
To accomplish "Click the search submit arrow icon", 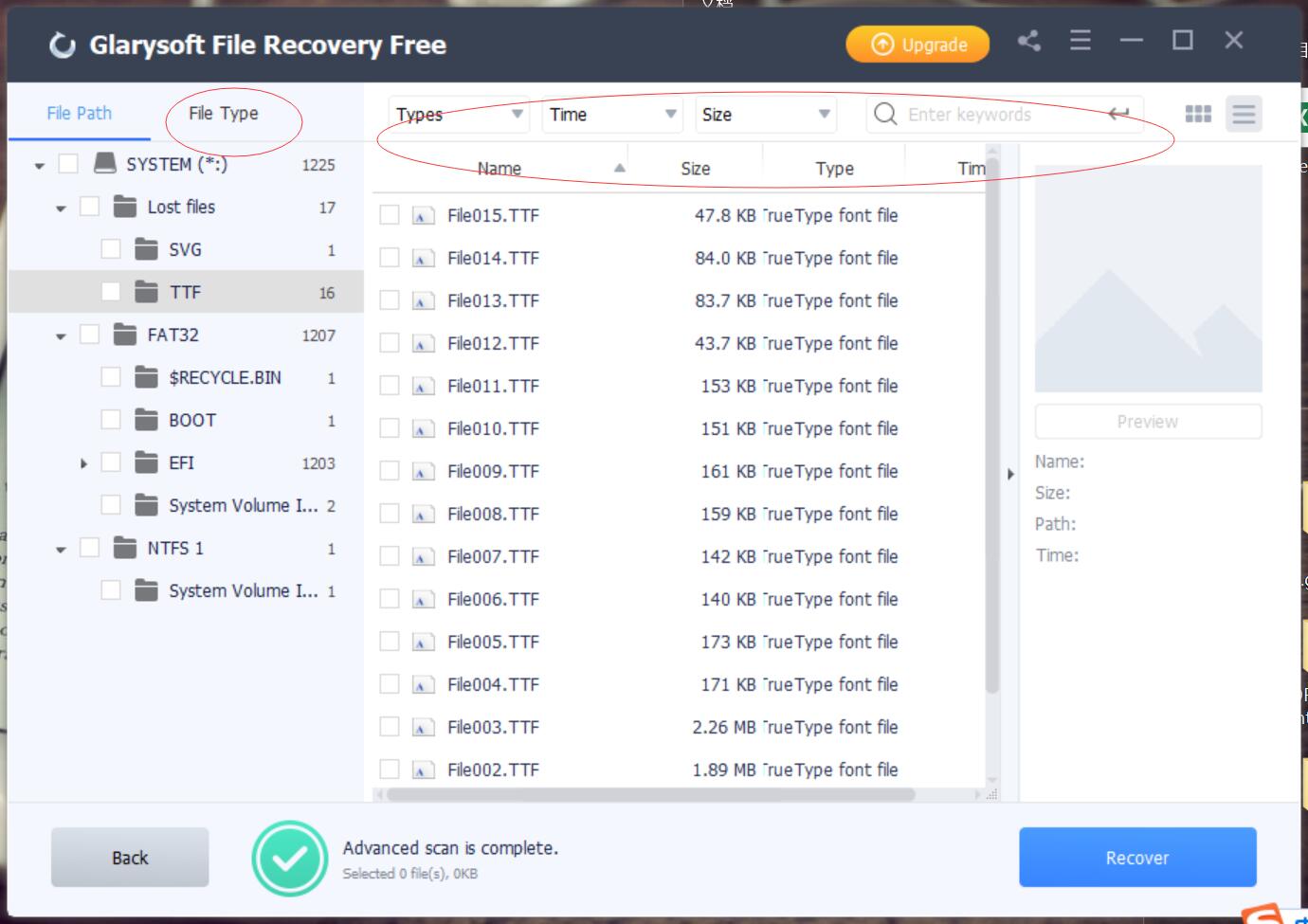I will [x=1118, y=114].
